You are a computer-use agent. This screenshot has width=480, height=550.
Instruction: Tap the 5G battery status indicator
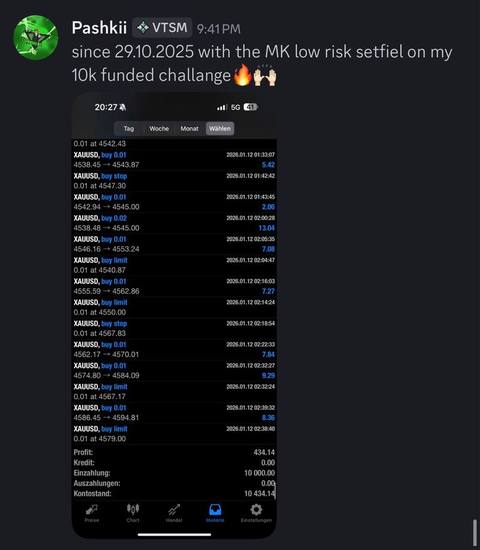(x=250, y=107)
